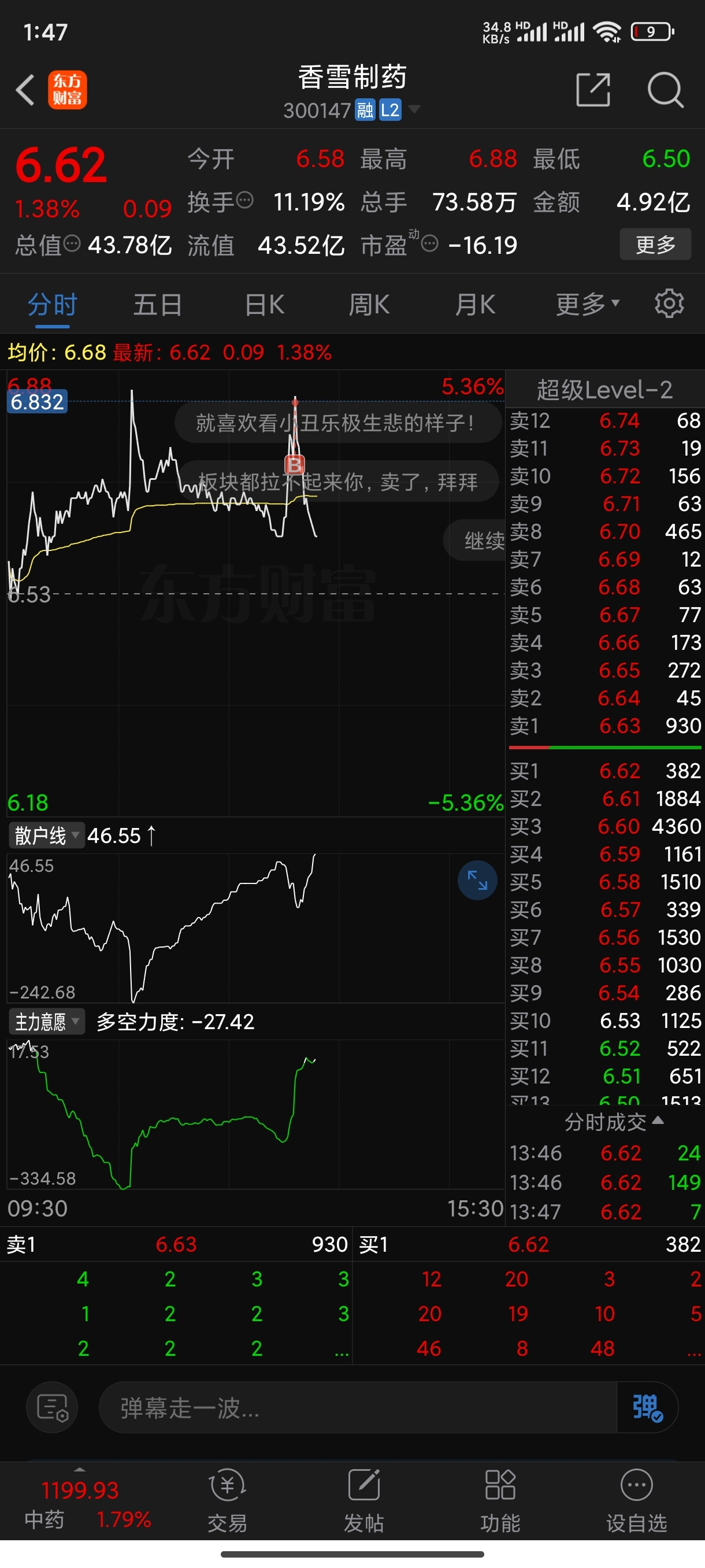705x1568 pixels.
Task: Tap the red B buy marker on chart
Action: tap(294, 465)
